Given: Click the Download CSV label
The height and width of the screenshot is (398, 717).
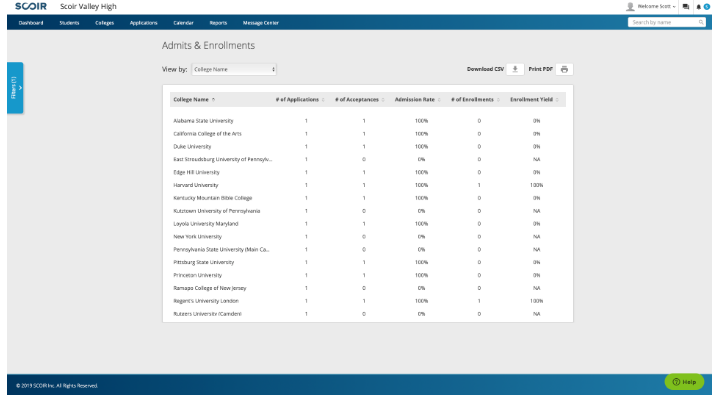Looking at the screenshot, I should click(x=485, y=69).
